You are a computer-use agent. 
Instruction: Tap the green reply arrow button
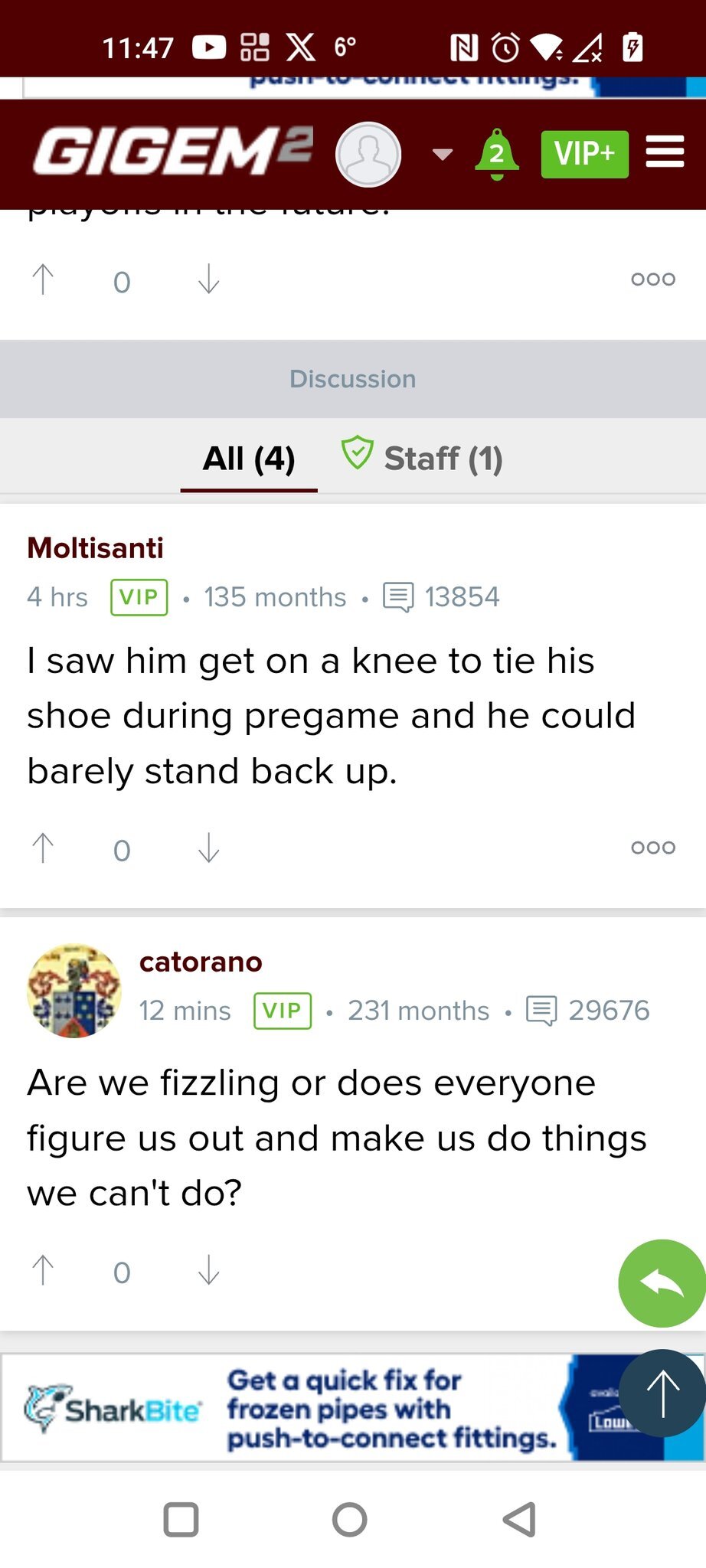pyautogui.click(x=662, y=1282)
